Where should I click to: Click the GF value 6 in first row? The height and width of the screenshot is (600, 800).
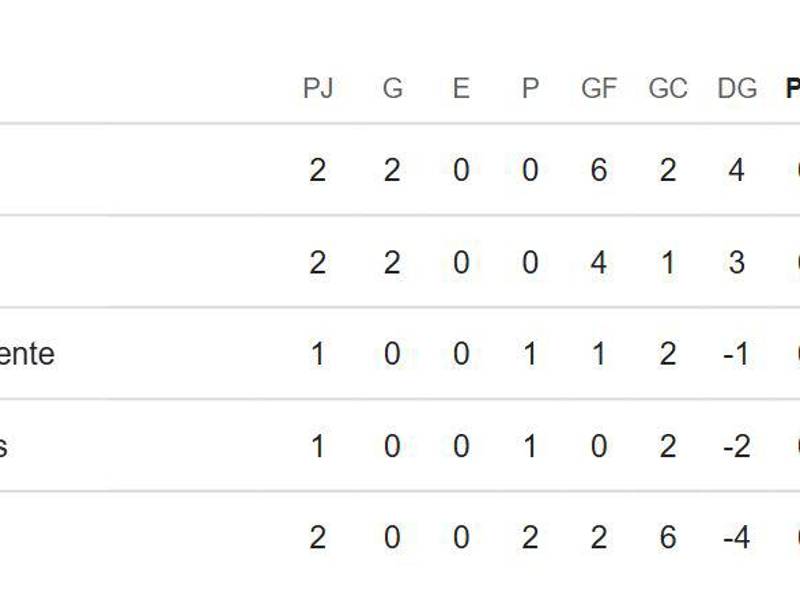pyautogui.click(x=599, y=170)
